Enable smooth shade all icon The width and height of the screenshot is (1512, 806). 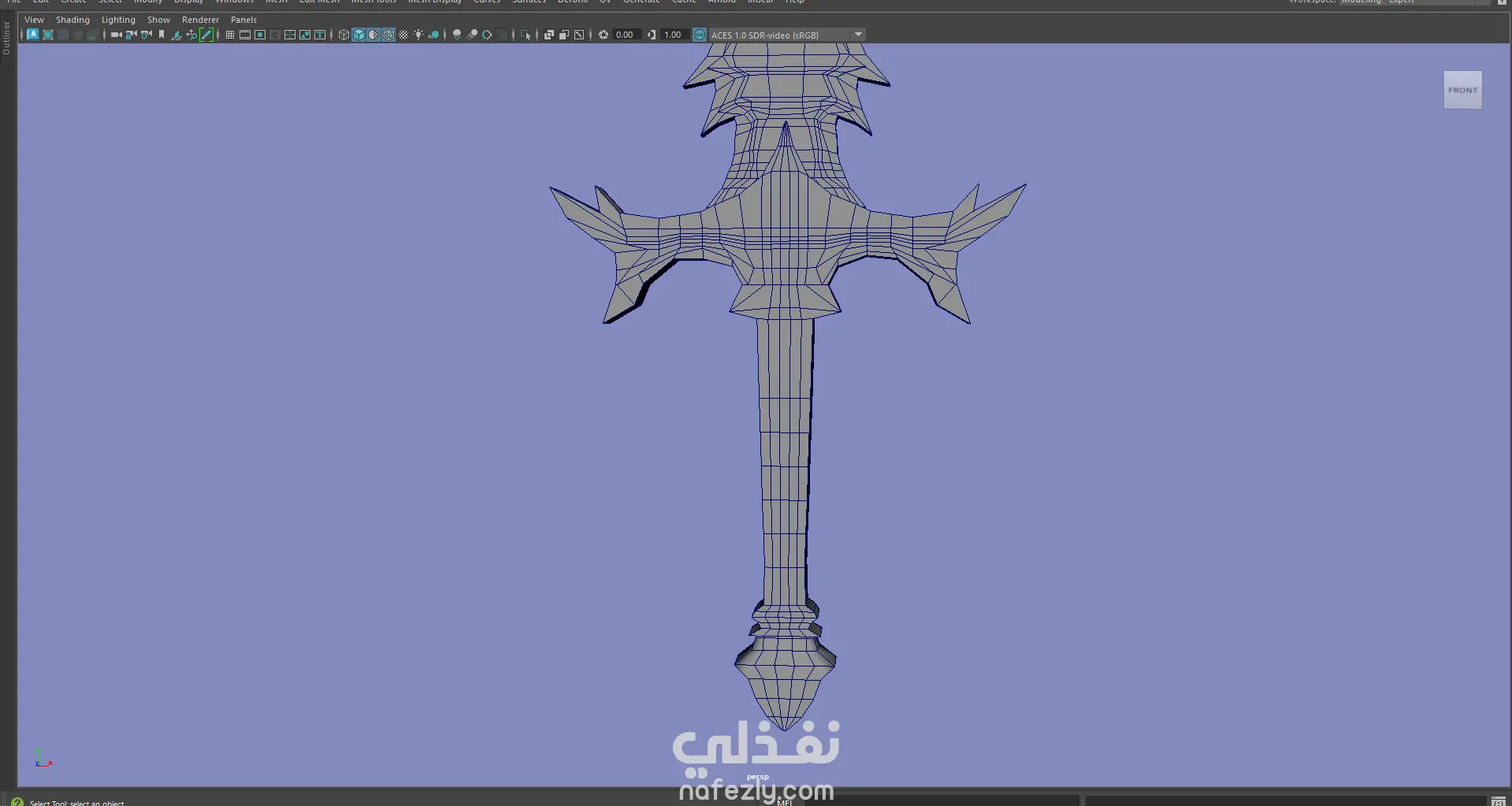click(x=358, y=35)
